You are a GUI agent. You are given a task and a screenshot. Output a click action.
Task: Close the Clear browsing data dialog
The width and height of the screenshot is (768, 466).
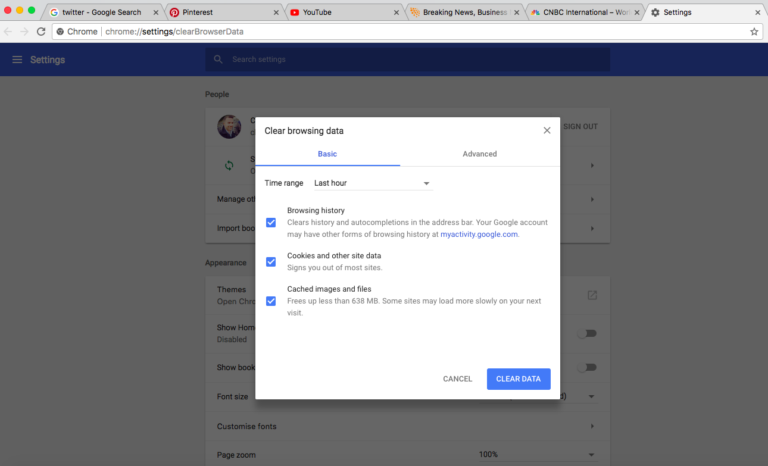tap(547, 130)
